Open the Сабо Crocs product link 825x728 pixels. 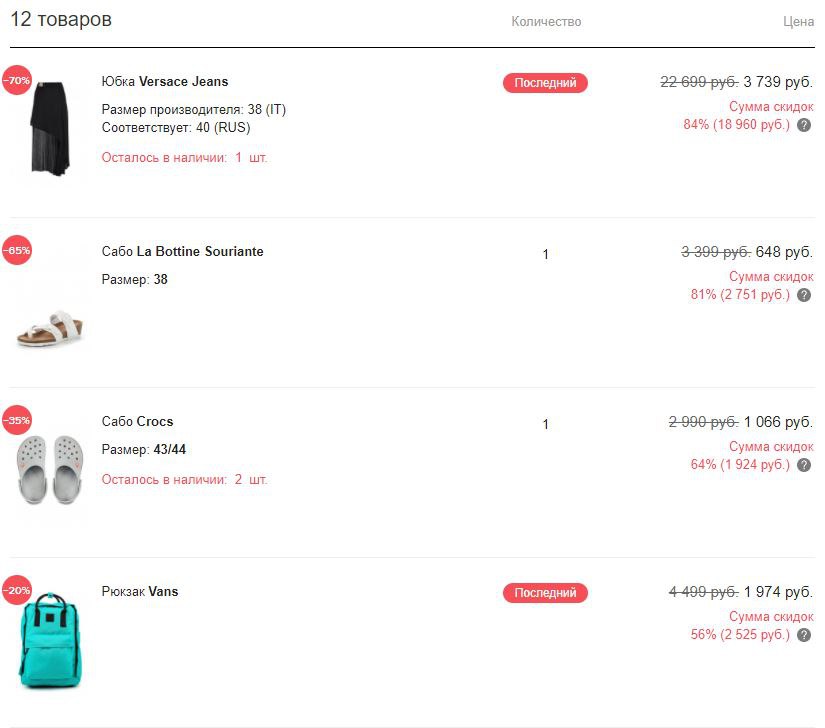click(138, 422)
